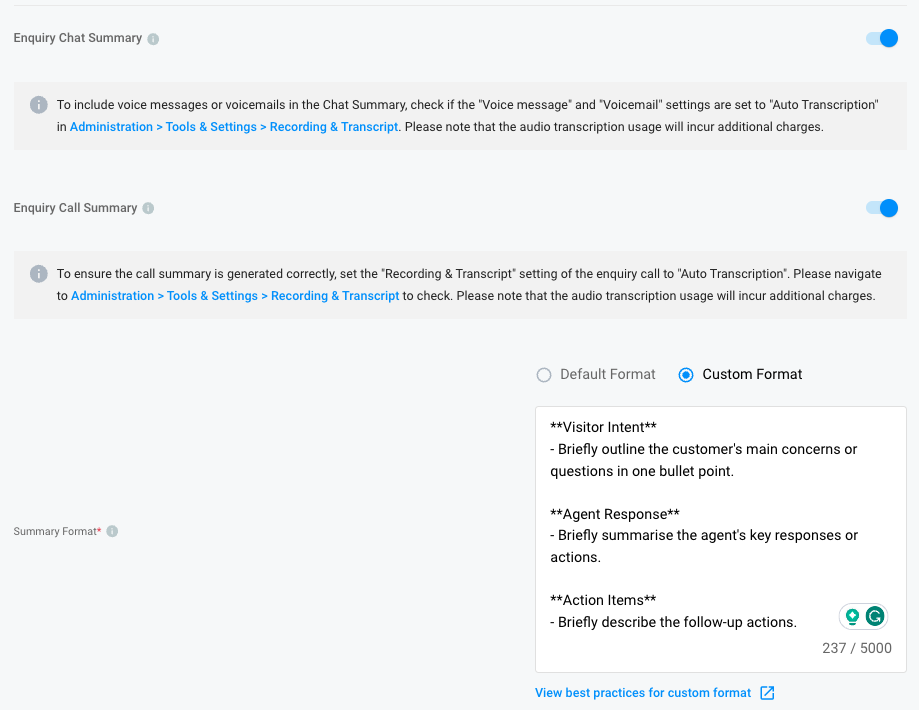Click info icon in the voice messages notice
The image size is (919, 710).
tap(39, 105)
